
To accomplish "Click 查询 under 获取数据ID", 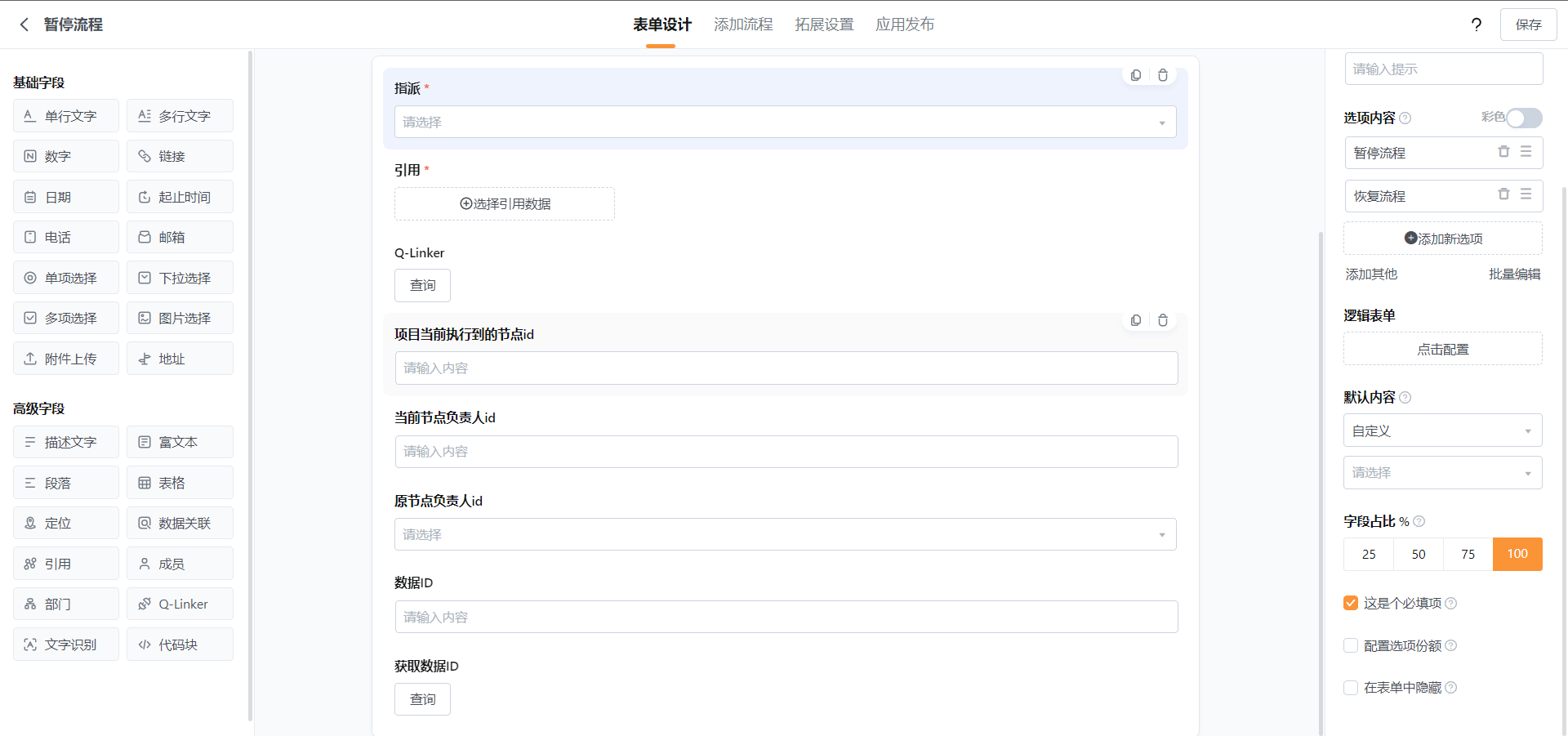I will pyautogui.click(x=422, y=699).
